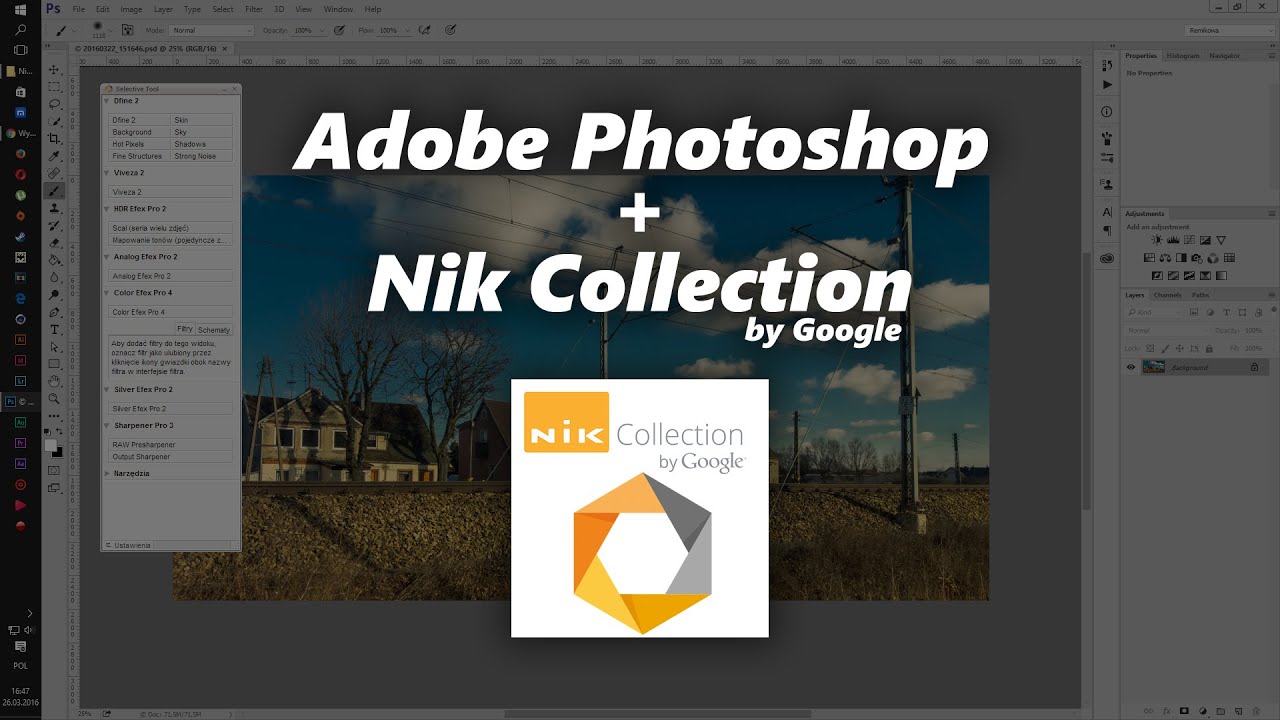Launch Silver Efex Pro 2 button

(x=170, y=408)
